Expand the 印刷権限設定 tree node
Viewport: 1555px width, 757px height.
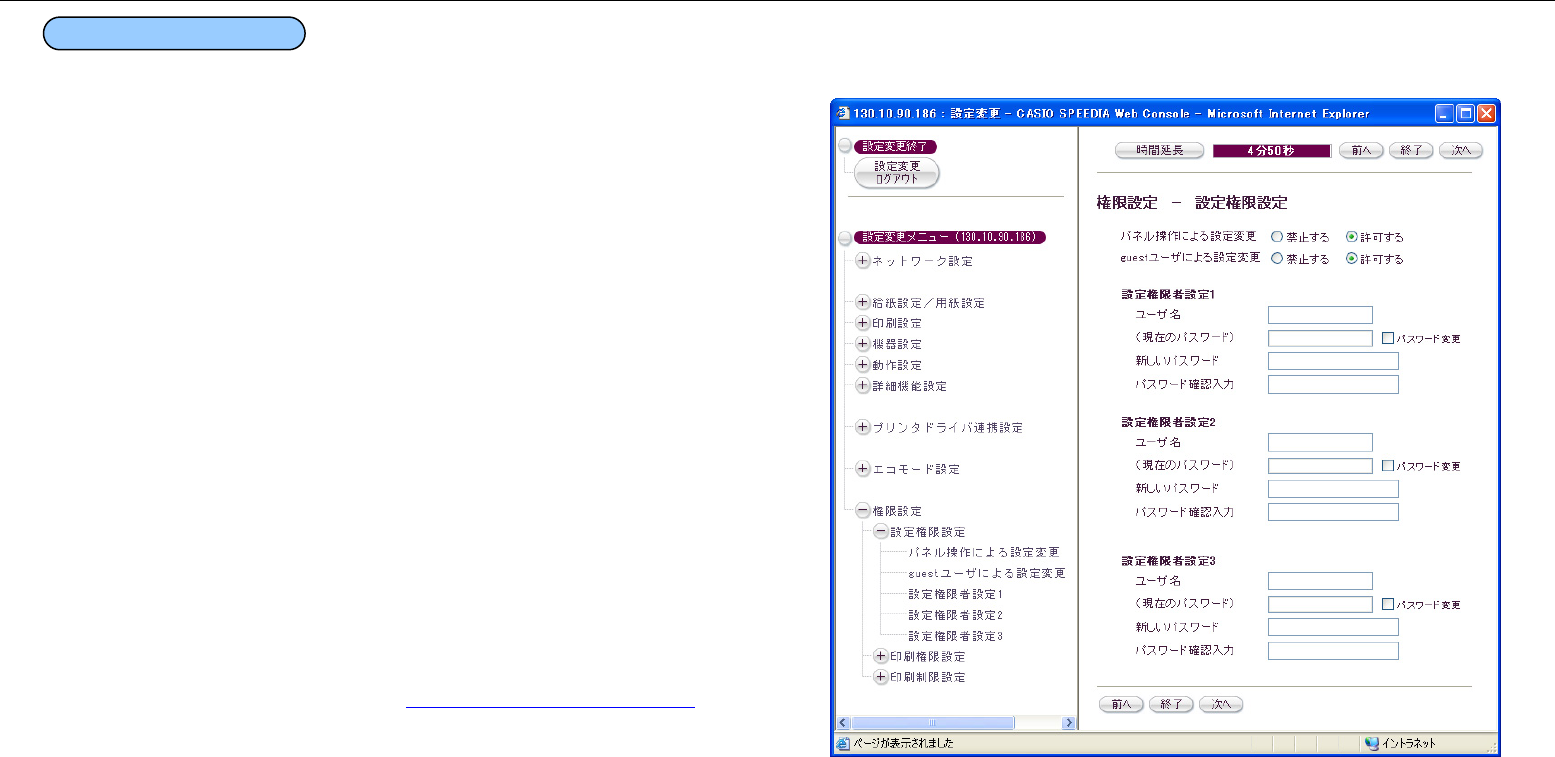(x=881, y=656)
